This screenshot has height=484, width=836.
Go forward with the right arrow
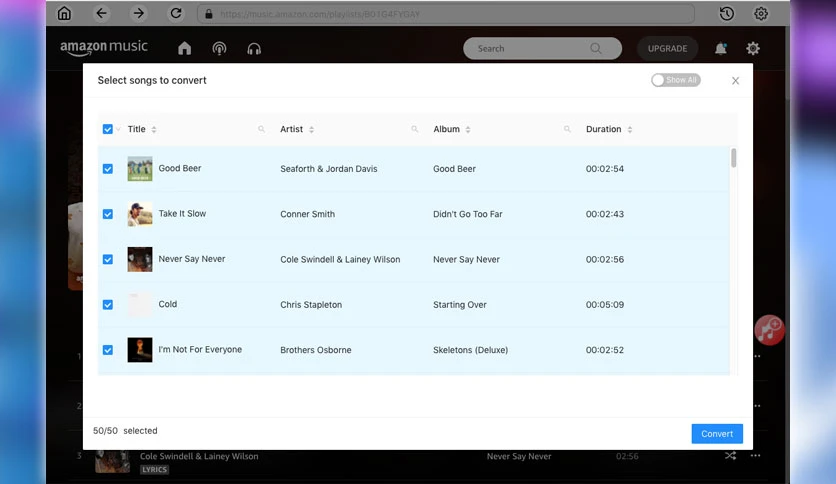click(139, 13)
